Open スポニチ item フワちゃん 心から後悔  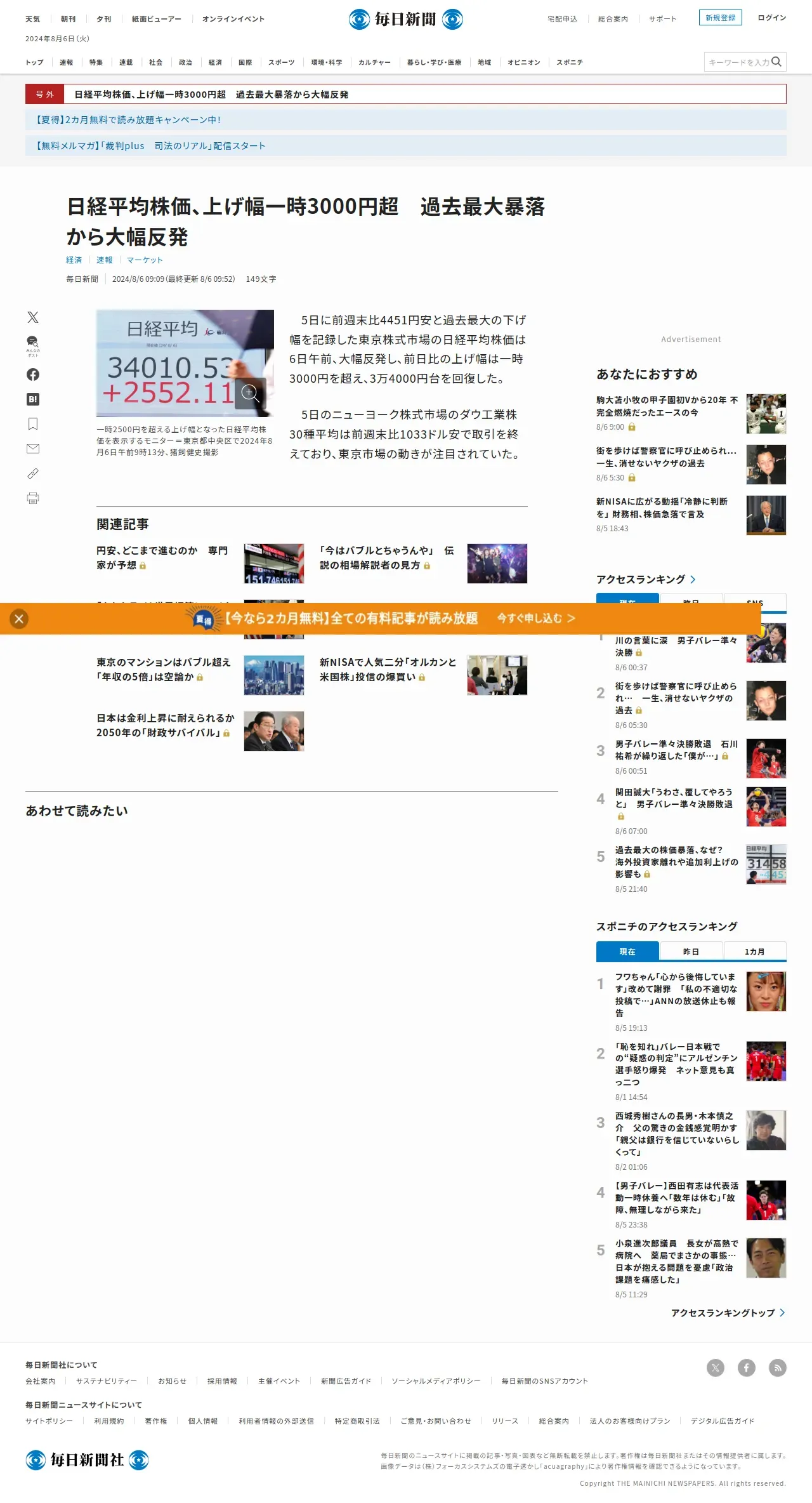pyautogui.click(x=677, y=995)
